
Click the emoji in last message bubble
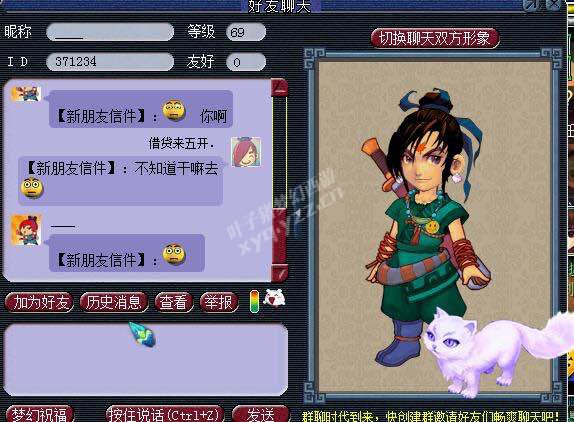[x=174, y=254]
